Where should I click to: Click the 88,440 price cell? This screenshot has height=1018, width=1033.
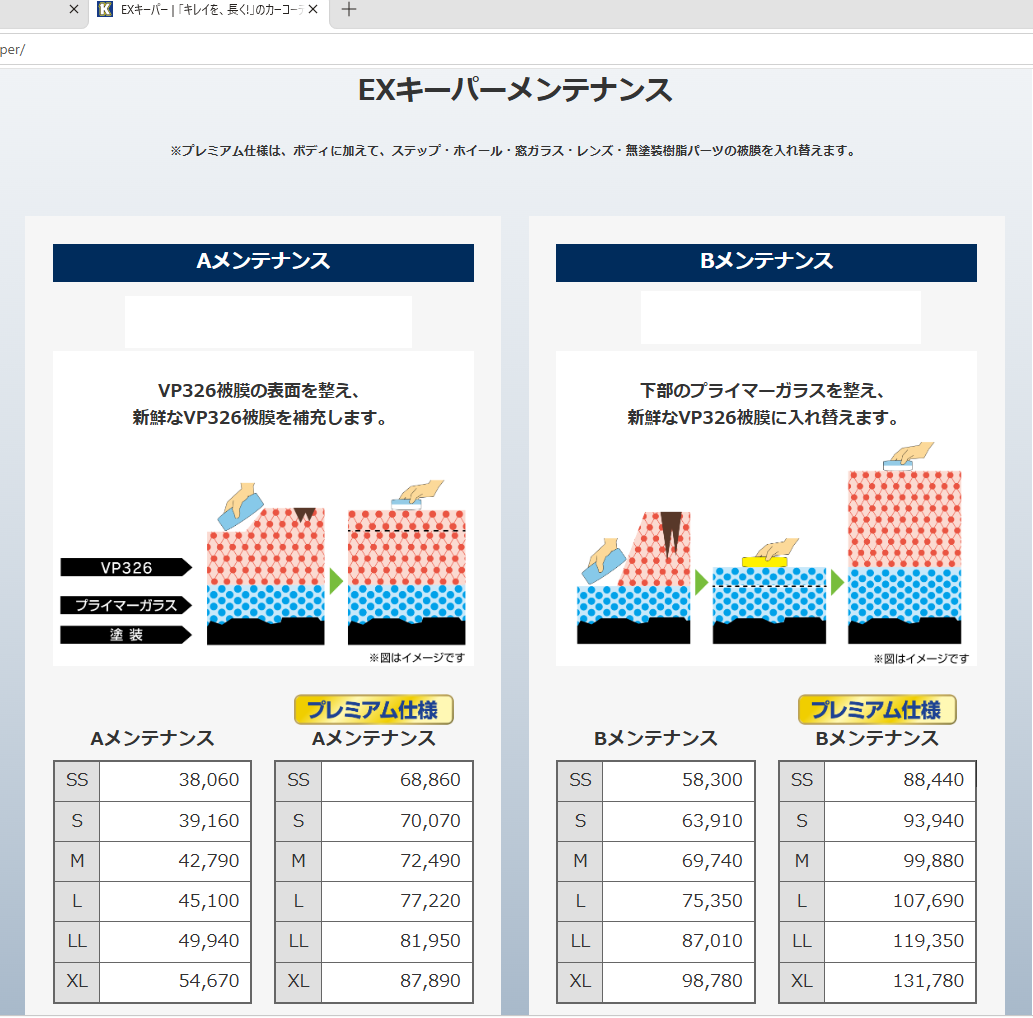point(900,781)
